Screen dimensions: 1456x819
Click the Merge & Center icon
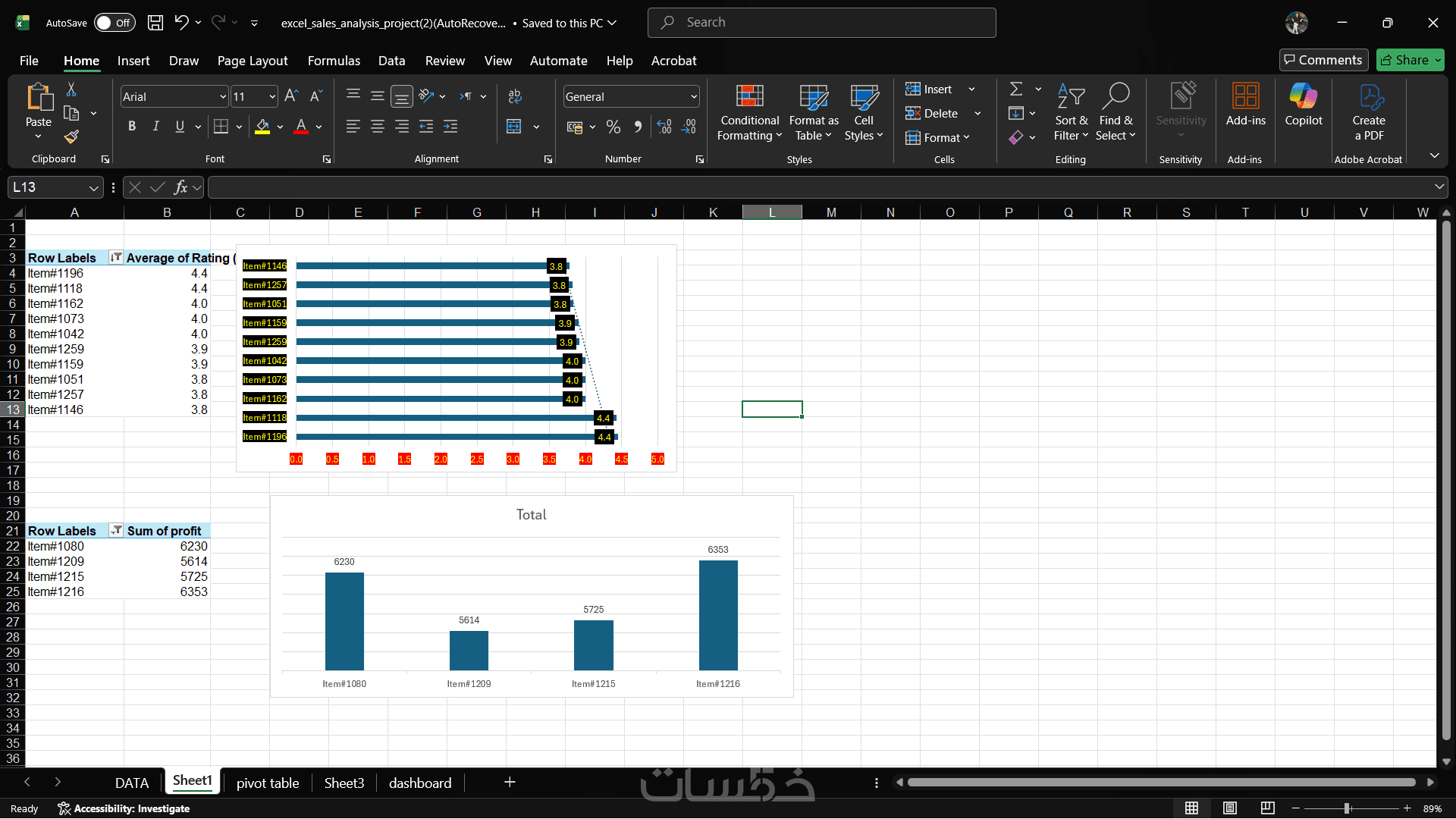coord(514,127)
